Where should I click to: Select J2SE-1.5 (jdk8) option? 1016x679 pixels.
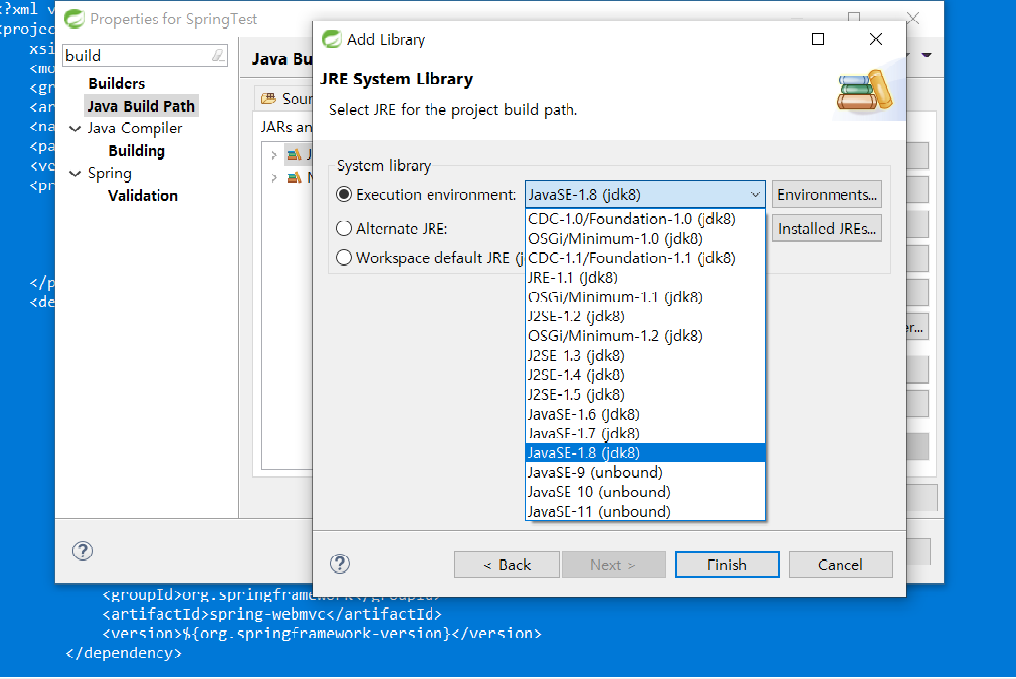pos(645,395)
